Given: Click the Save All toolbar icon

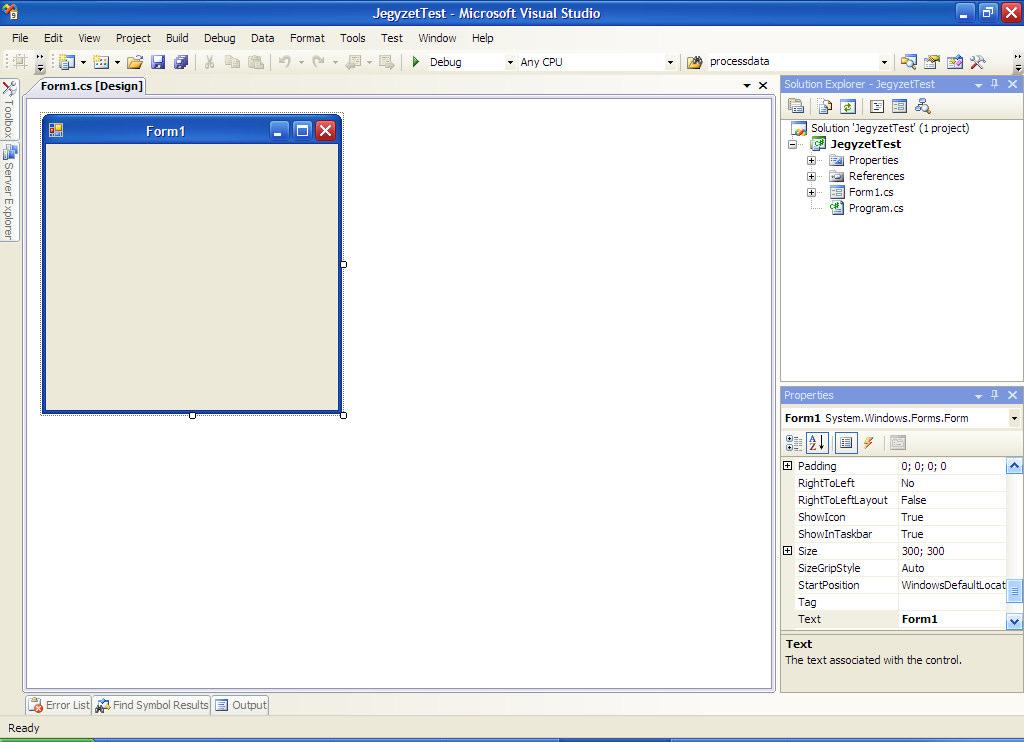Looking at the screenshot, I should click(180, 62).
